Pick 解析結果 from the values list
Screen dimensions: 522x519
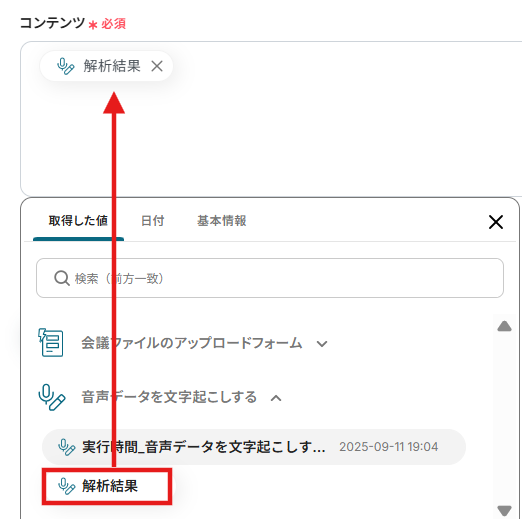tap(107, 486)
